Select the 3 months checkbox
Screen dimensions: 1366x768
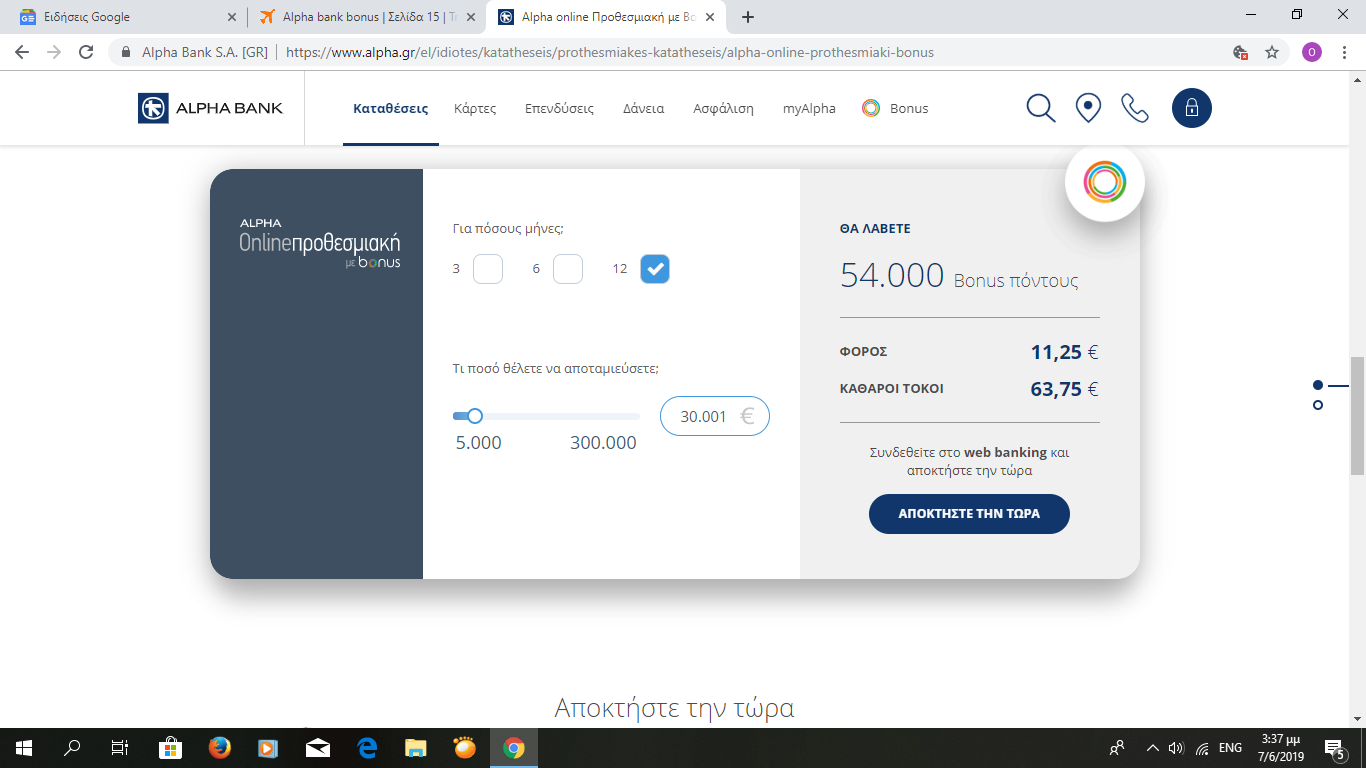488,269
